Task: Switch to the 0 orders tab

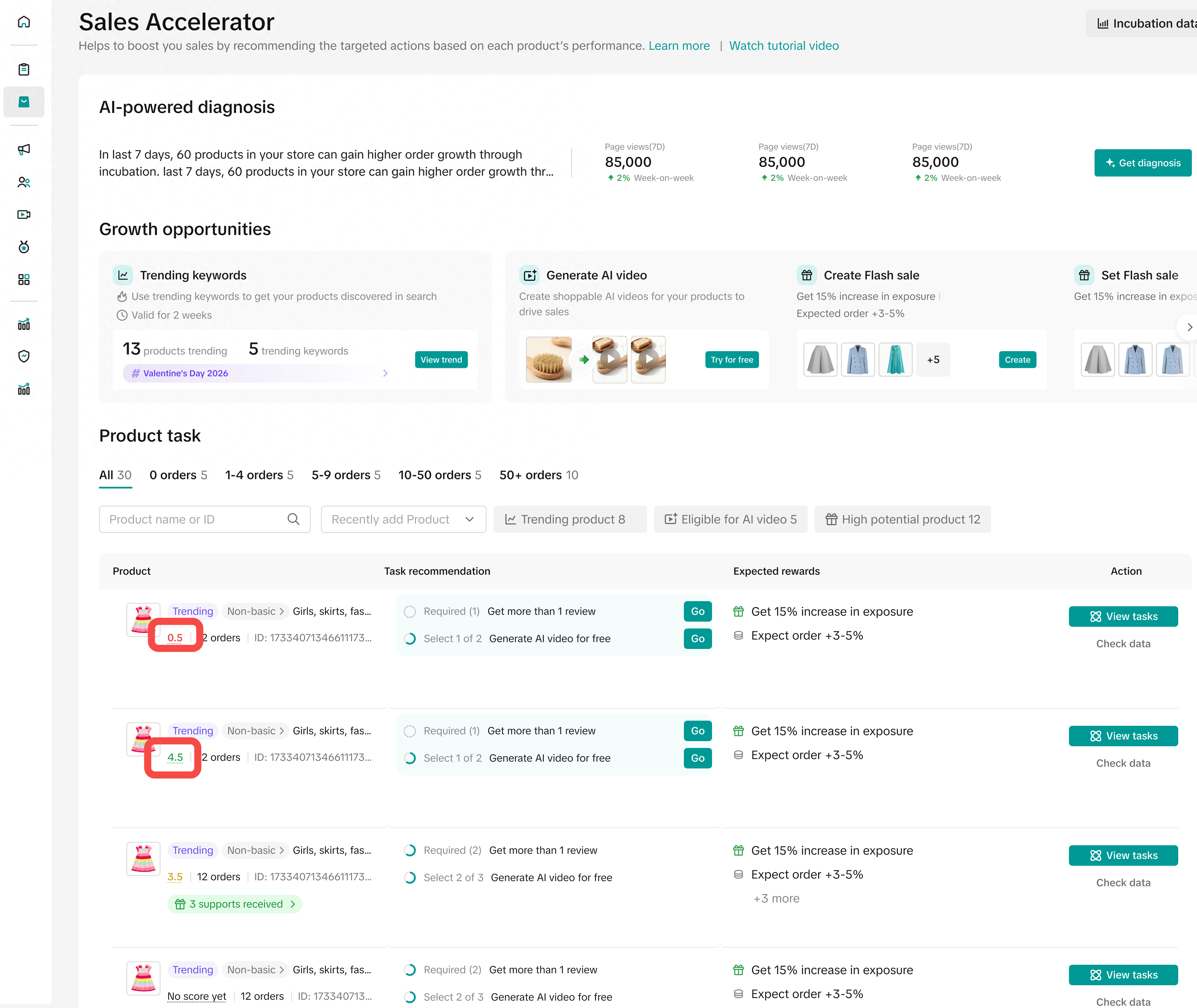Action: [x=178, y=475]
